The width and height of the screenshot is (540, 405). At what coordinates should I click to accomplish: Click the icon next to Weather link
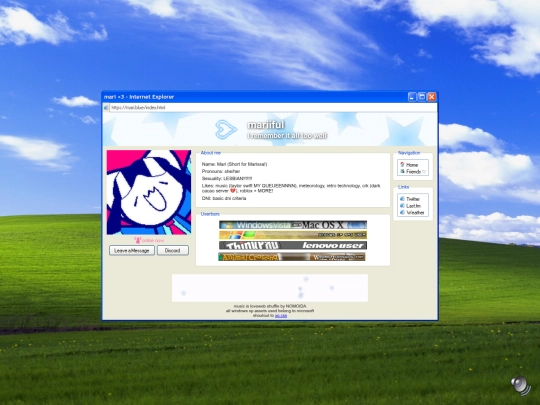[402, 212]
